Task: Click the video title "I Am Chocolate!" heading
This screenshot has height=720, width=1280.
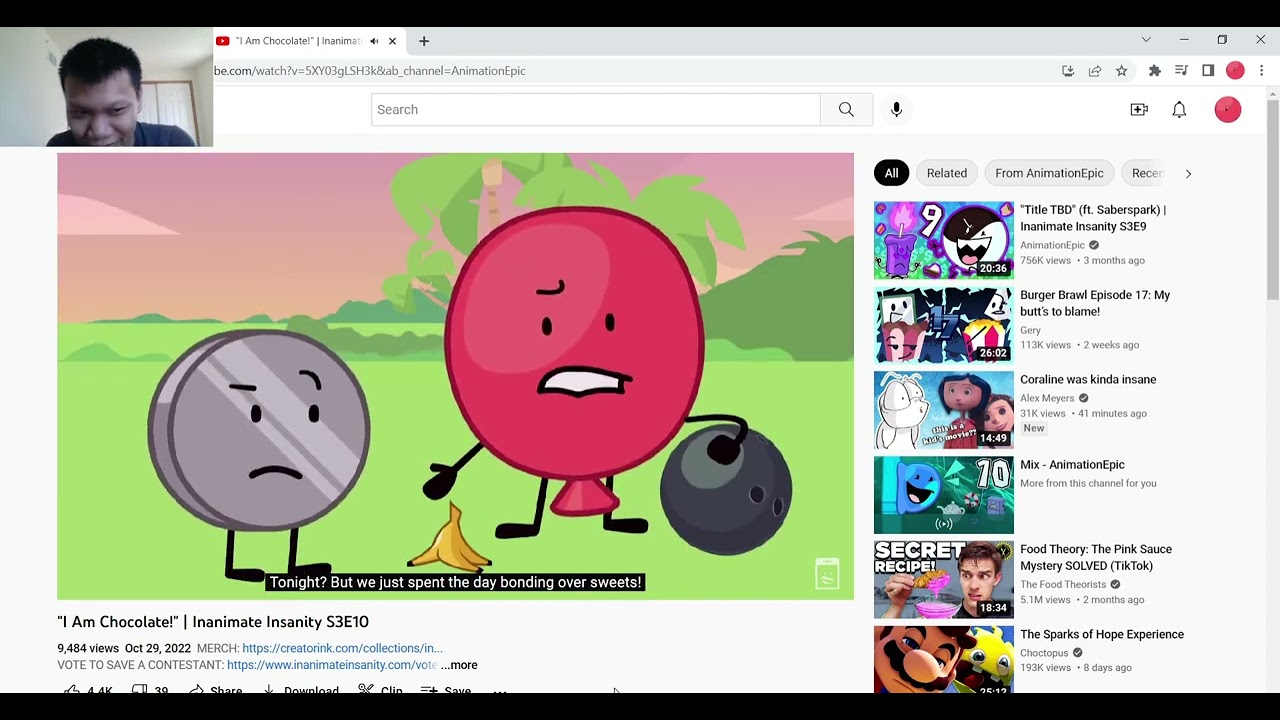Action: point(213,622)
